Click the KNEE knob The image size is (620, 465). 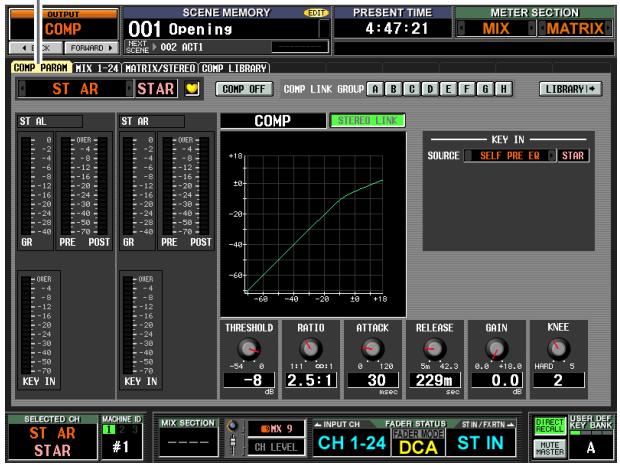pos(558,349)
